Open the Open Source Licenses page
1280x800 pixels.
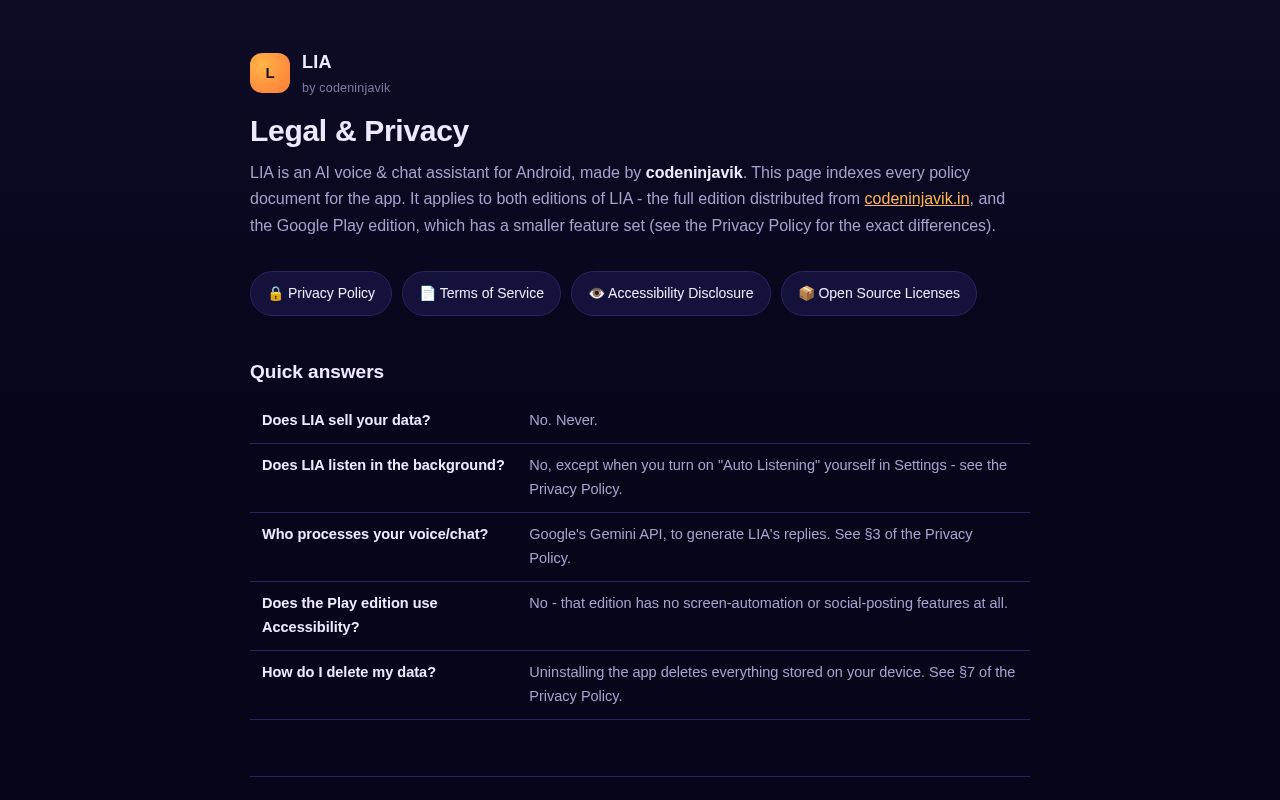[879, 293]
